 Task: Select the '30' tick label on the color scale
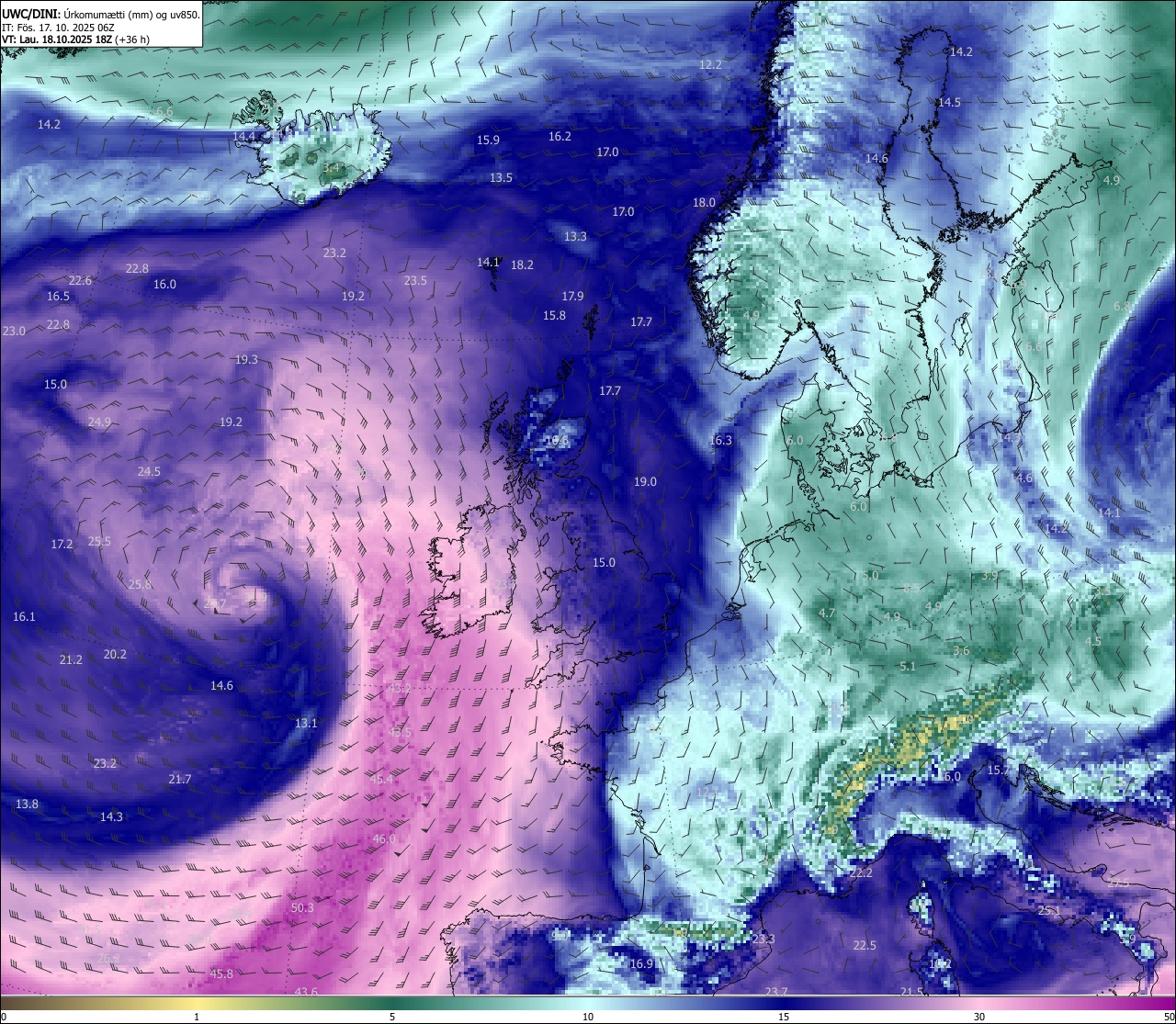[x=979, y=1017]
